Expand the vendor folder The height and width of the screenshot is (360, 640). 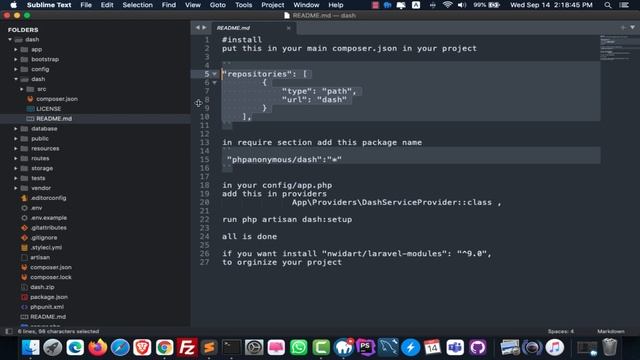tap(16, 188)
